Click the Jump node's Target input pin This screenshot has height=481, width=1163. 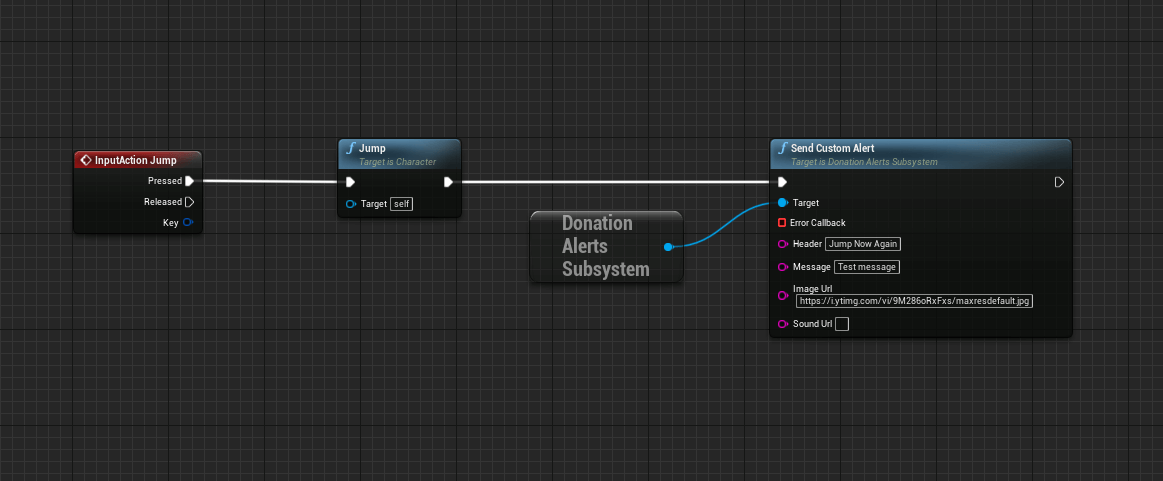[x=350, y=204]
